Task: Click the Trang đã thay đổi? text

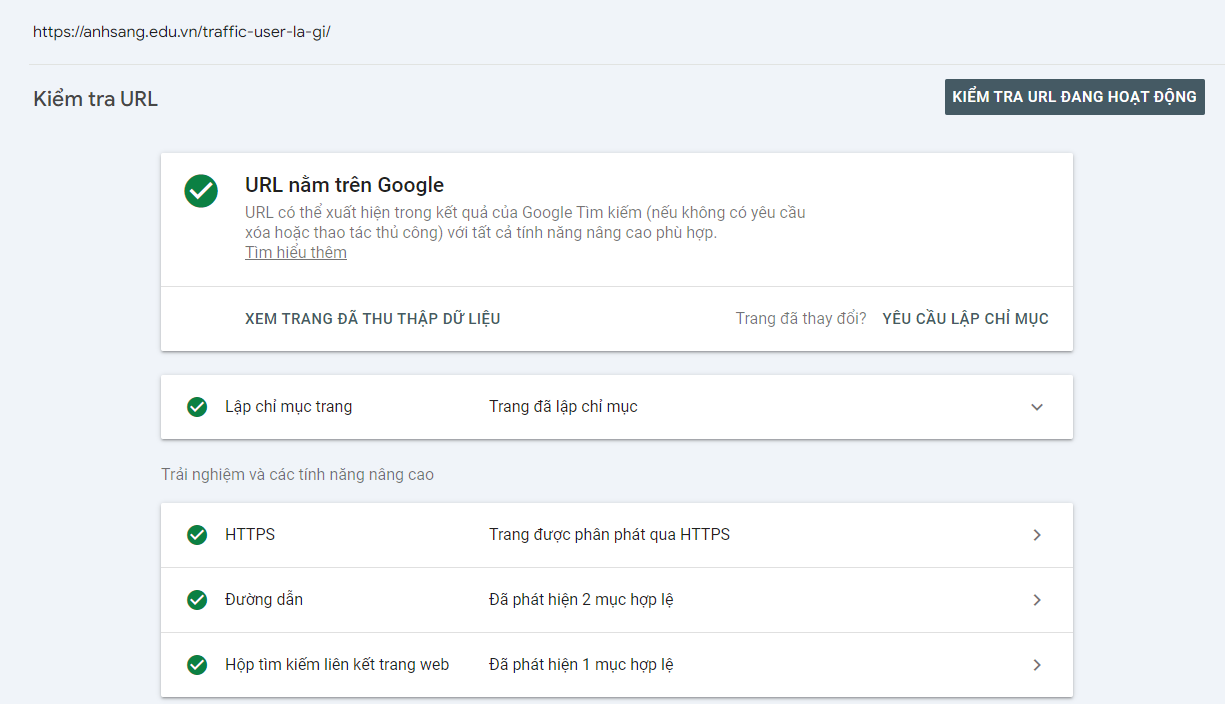Action: point(801,319)
